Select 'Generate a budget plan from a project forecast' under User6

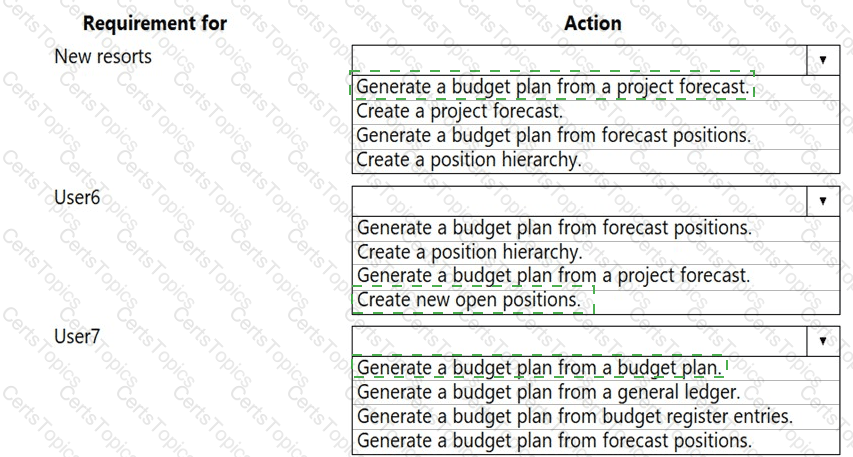[x=552, y=275]
